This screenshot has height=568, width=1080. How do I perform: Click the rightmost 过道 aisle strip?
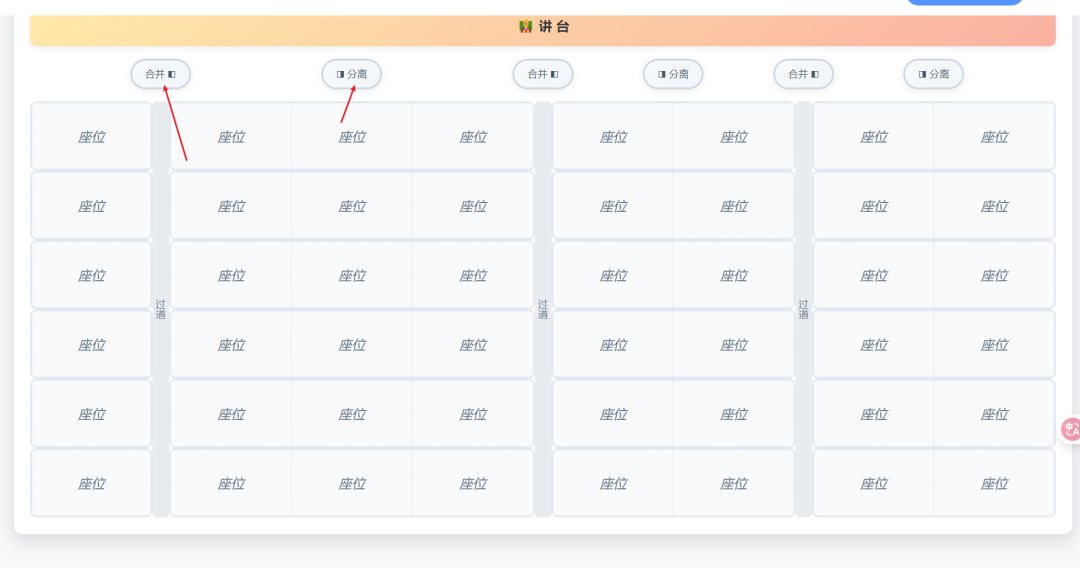tap(803, 309)
